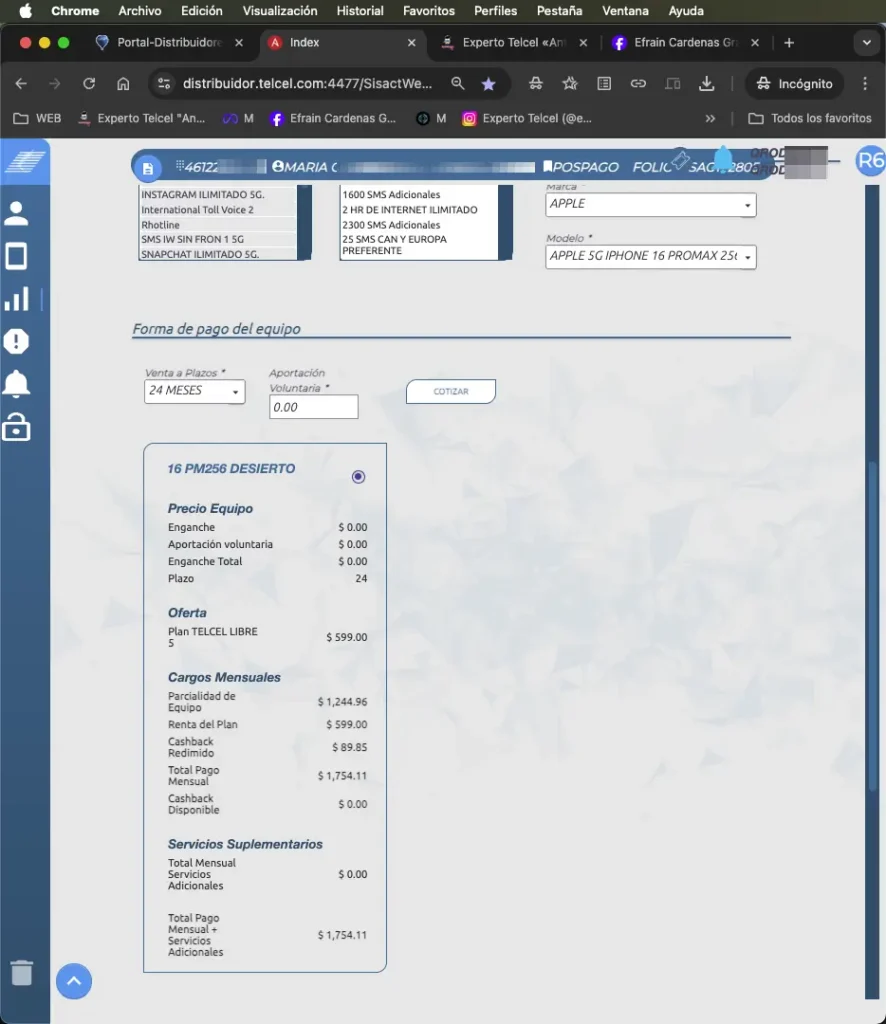Open the bell notifications icon in the sidebar
The height and width of the screenshot is (1024, 886).
coord(16,384)
